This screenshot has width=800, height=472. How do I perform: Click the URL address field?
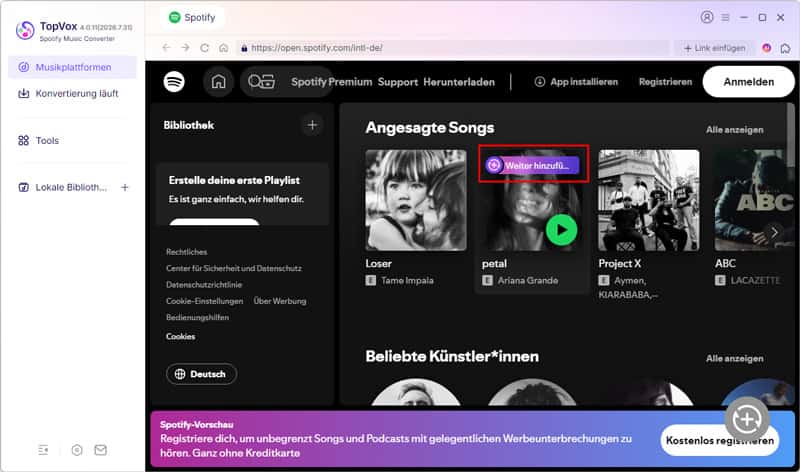453,47
